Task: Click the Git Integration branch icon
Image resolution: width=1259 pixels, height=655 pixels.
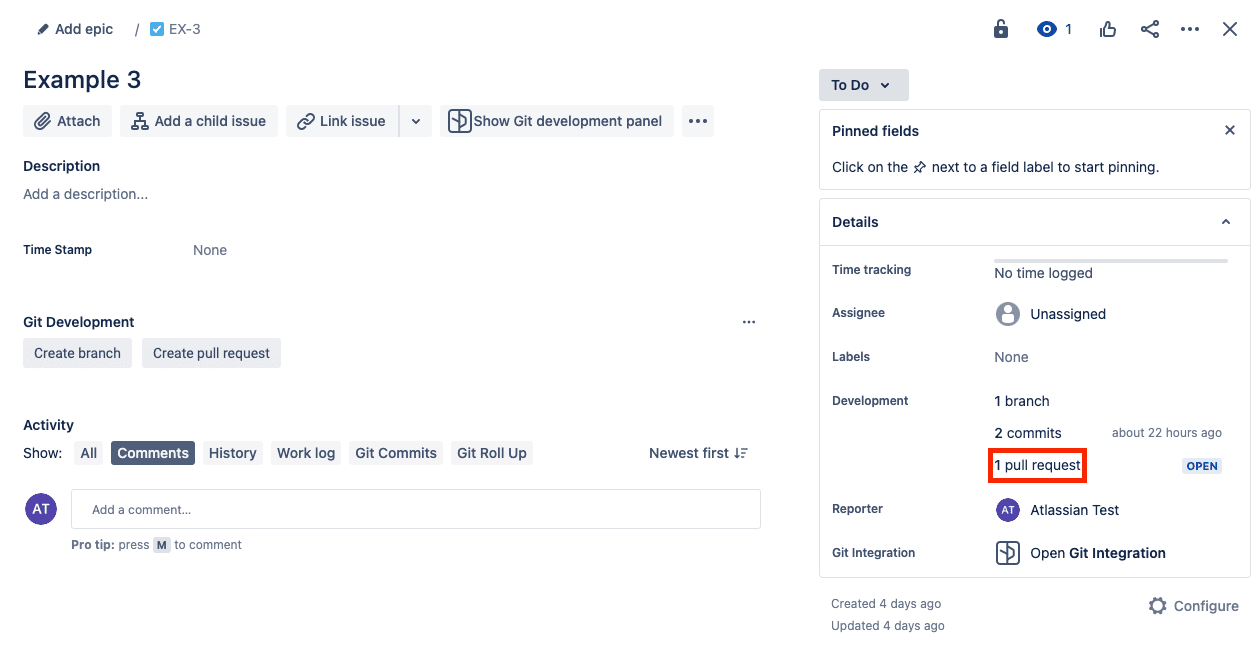Action: pyautogui.click(x=1007, y=552)
